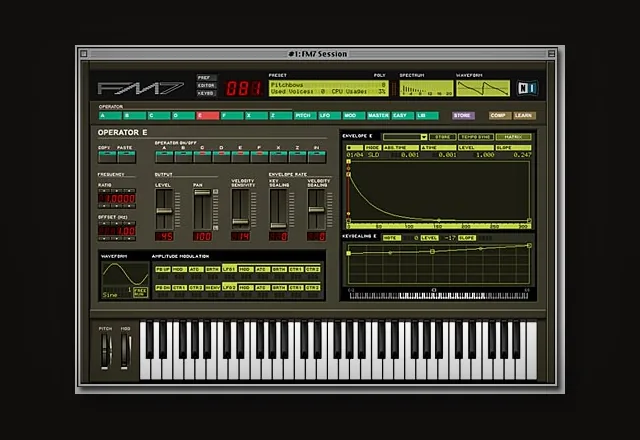Toggle operator X on/off switch
640x440 pixels.
click(x=278, y=157)
